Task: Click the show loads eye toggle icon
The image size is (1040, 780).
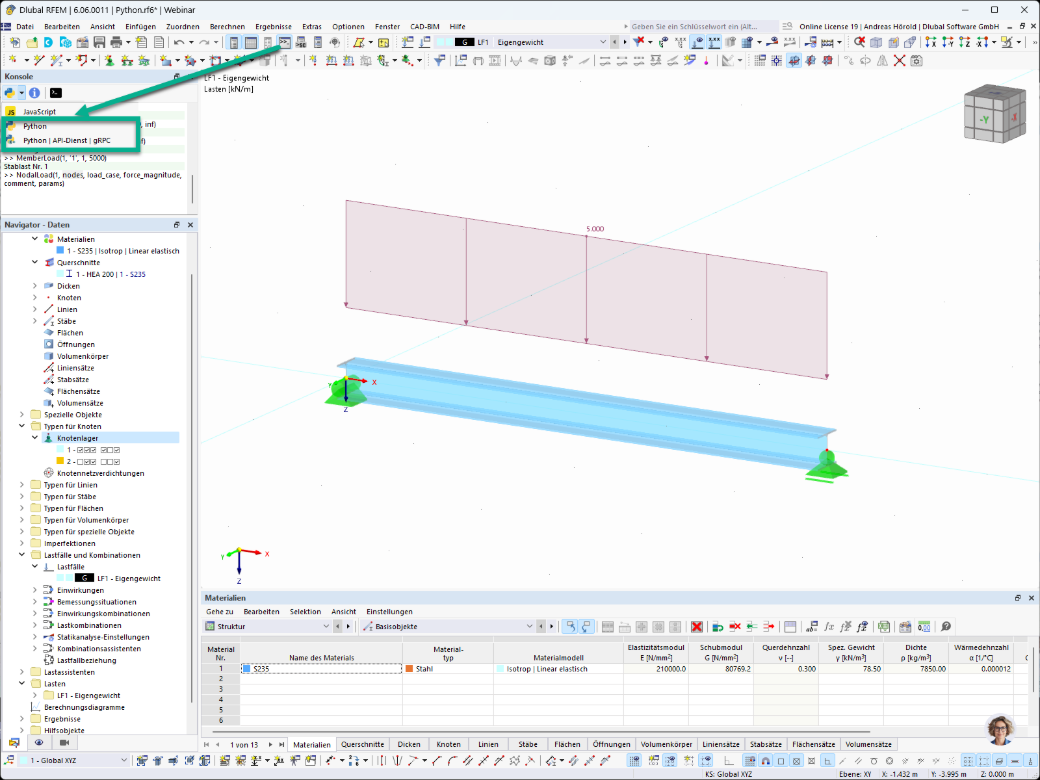Action: tap(697, 42)
